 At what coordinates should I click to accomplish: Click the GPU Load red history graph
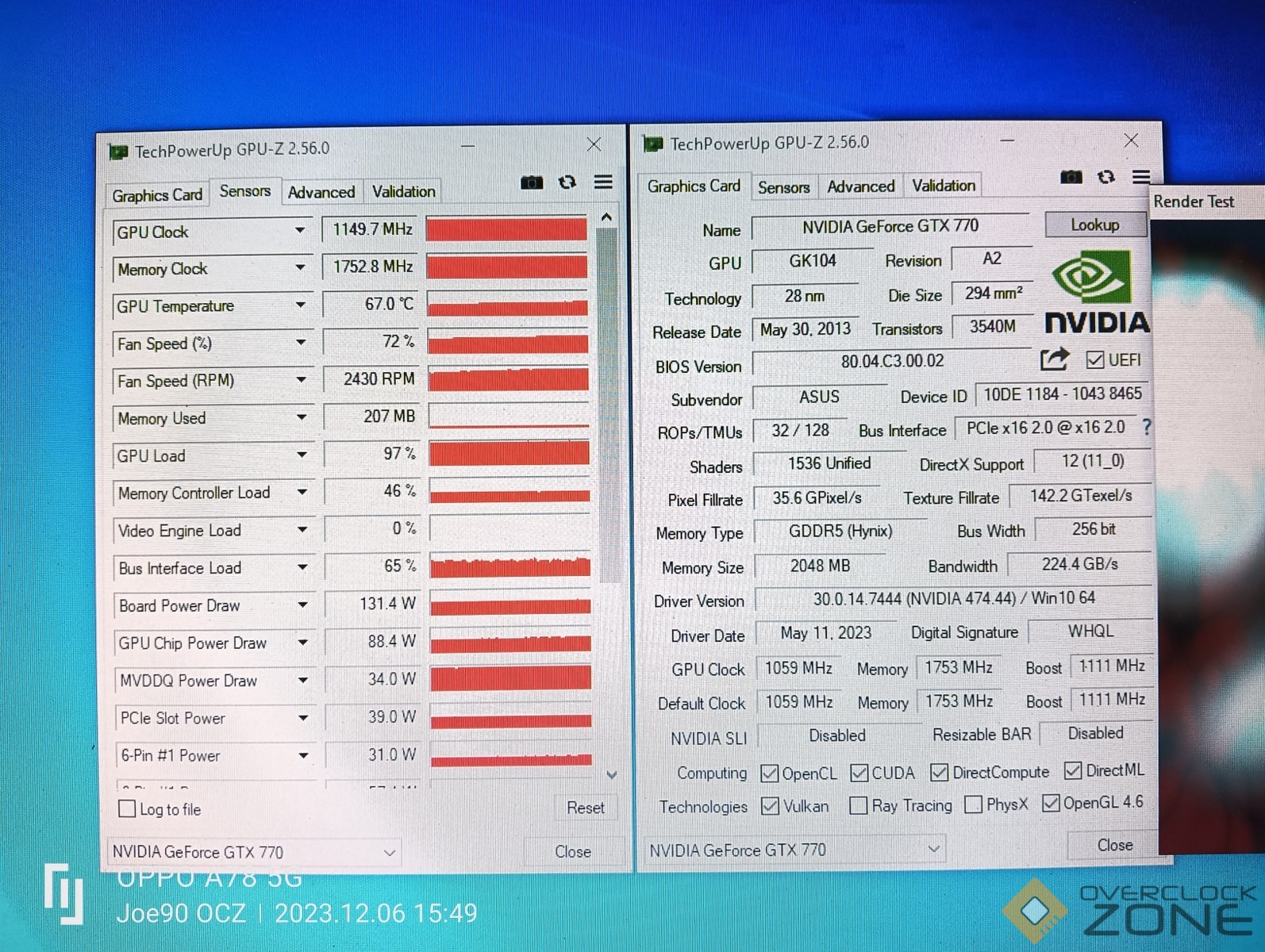[x=509, y=453]
